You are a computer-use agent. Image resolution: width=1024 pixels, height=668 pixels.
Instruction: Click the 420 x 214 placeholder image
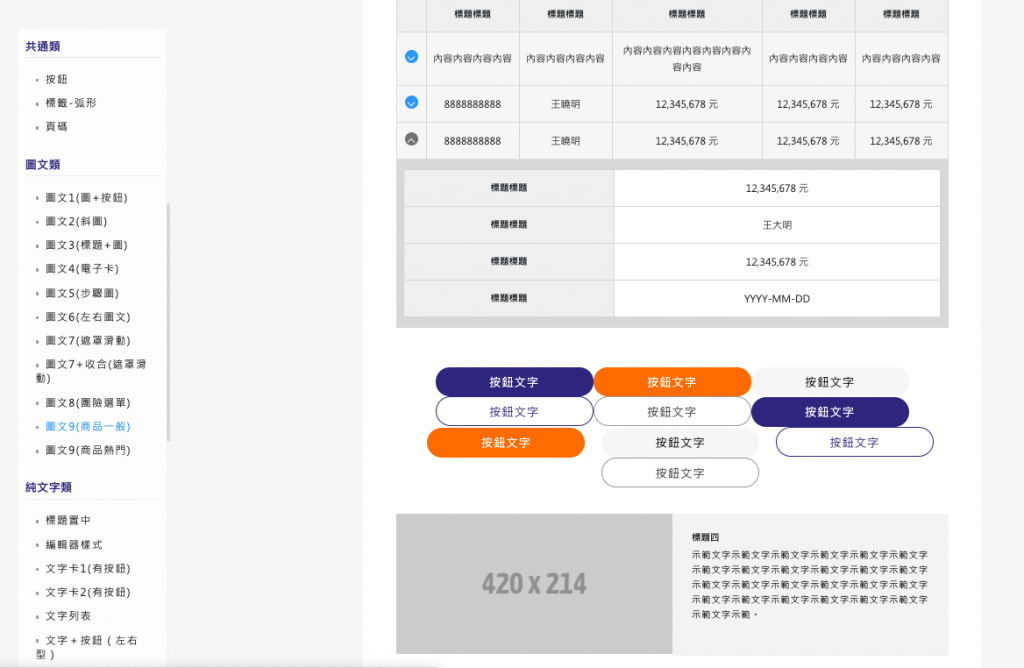[x=534, y=584]
